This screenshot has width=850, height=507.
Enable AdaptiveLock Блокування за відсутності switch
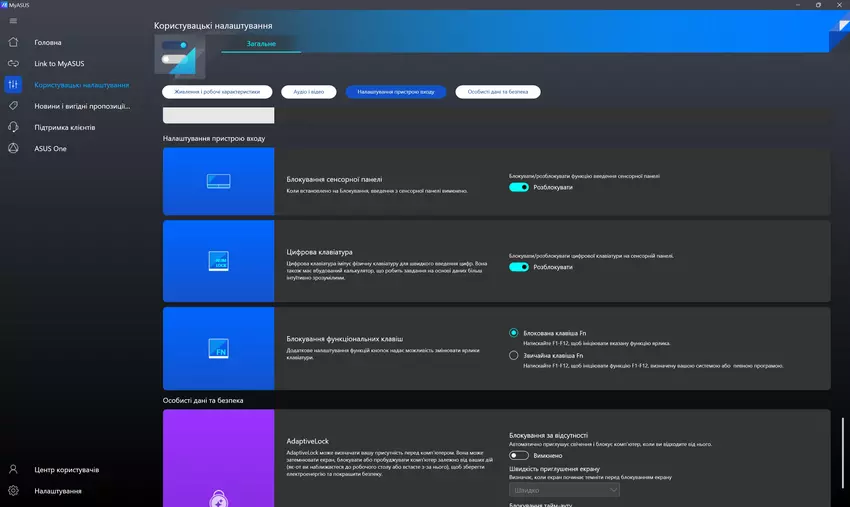519,455
